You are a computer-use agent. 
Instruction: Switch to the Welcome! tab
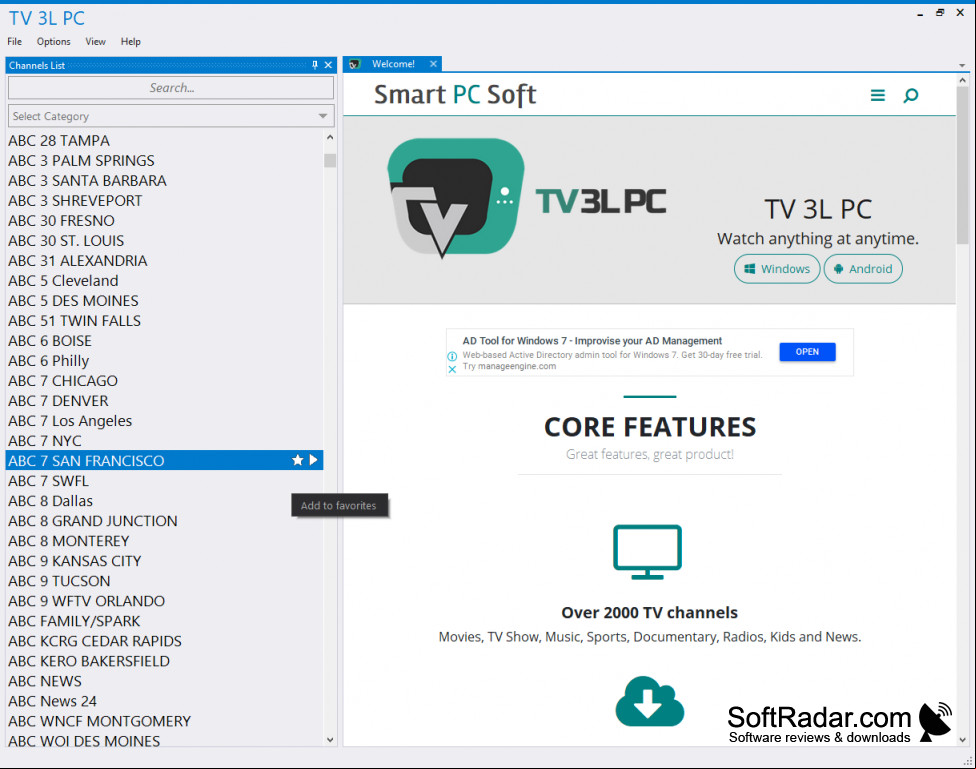pyautogui.click(x=393, y=64)
